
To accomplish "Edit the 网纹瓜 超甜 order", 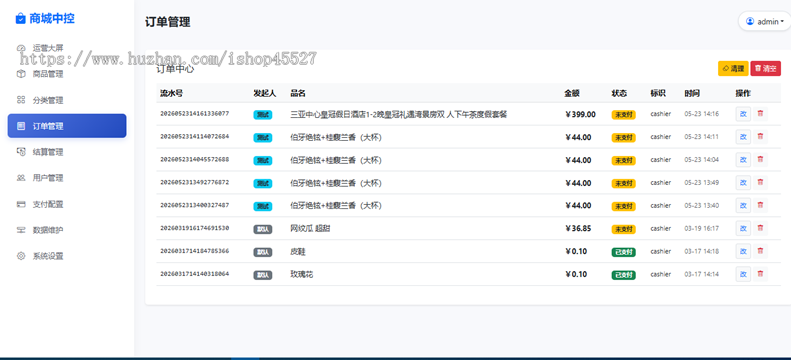I will coord(743,228).
